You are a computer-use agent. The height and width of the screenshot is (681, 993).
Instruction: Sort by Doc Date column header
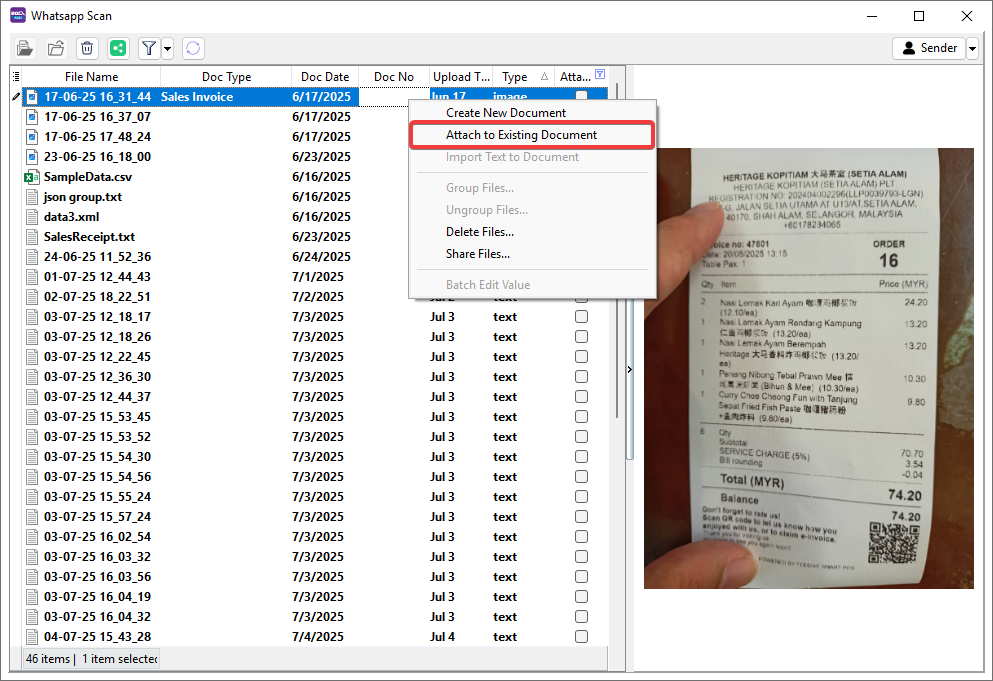tap(325, 77)
